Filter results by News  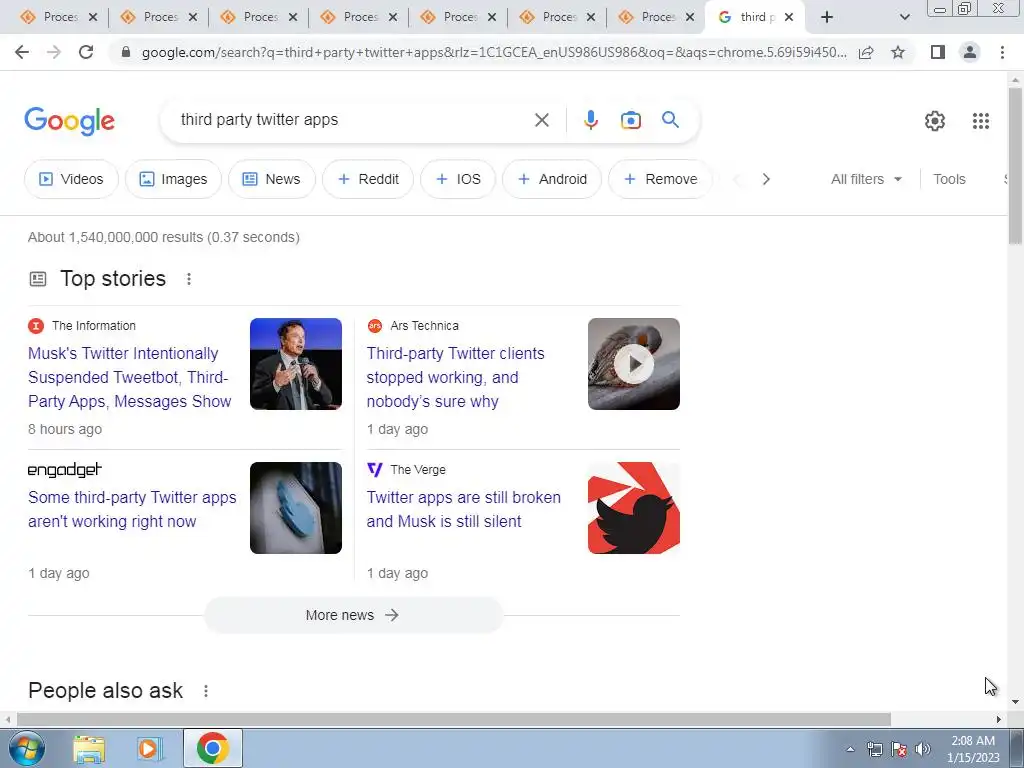[272, 179]
